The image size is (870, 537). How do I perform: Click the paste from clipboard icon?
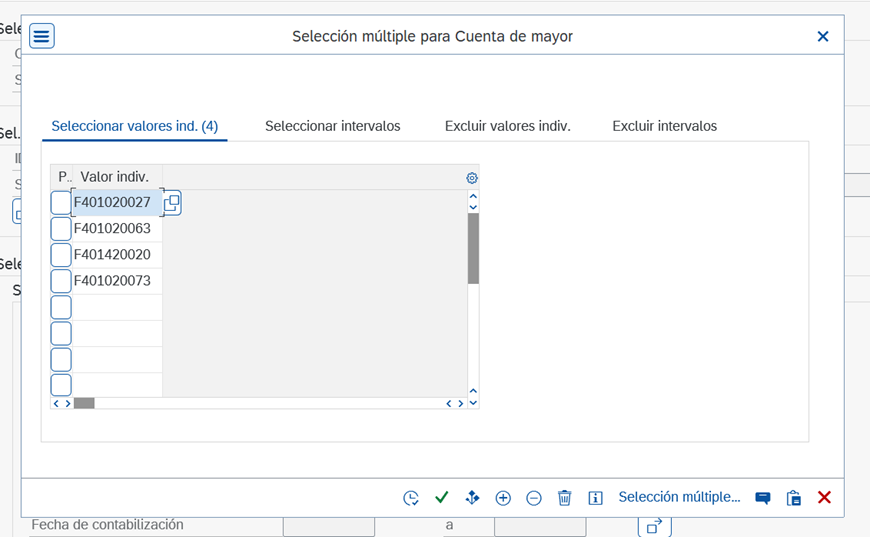coord(794,498)
